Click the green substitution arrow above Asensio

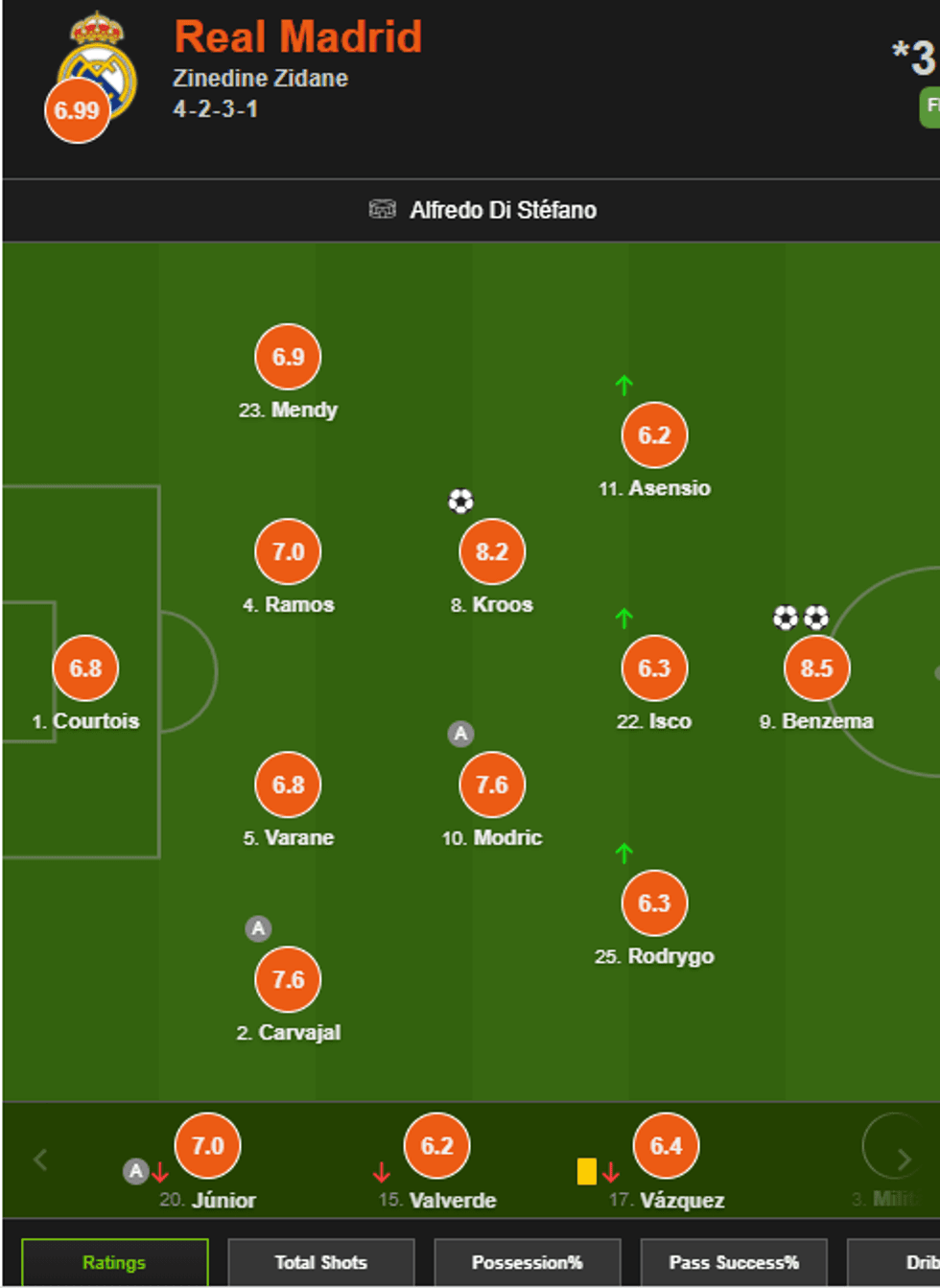(x=624, y=386)
